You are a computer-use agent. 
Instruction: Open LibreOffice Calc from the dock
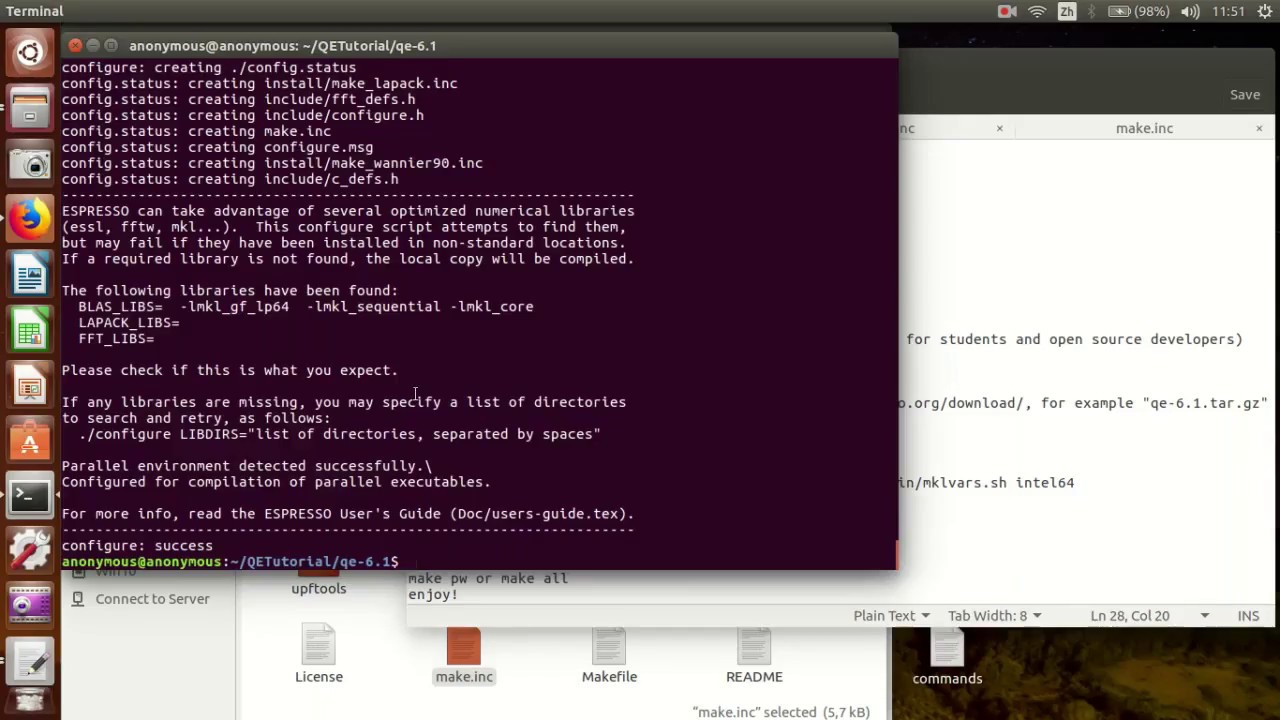(x=30, y=330)
